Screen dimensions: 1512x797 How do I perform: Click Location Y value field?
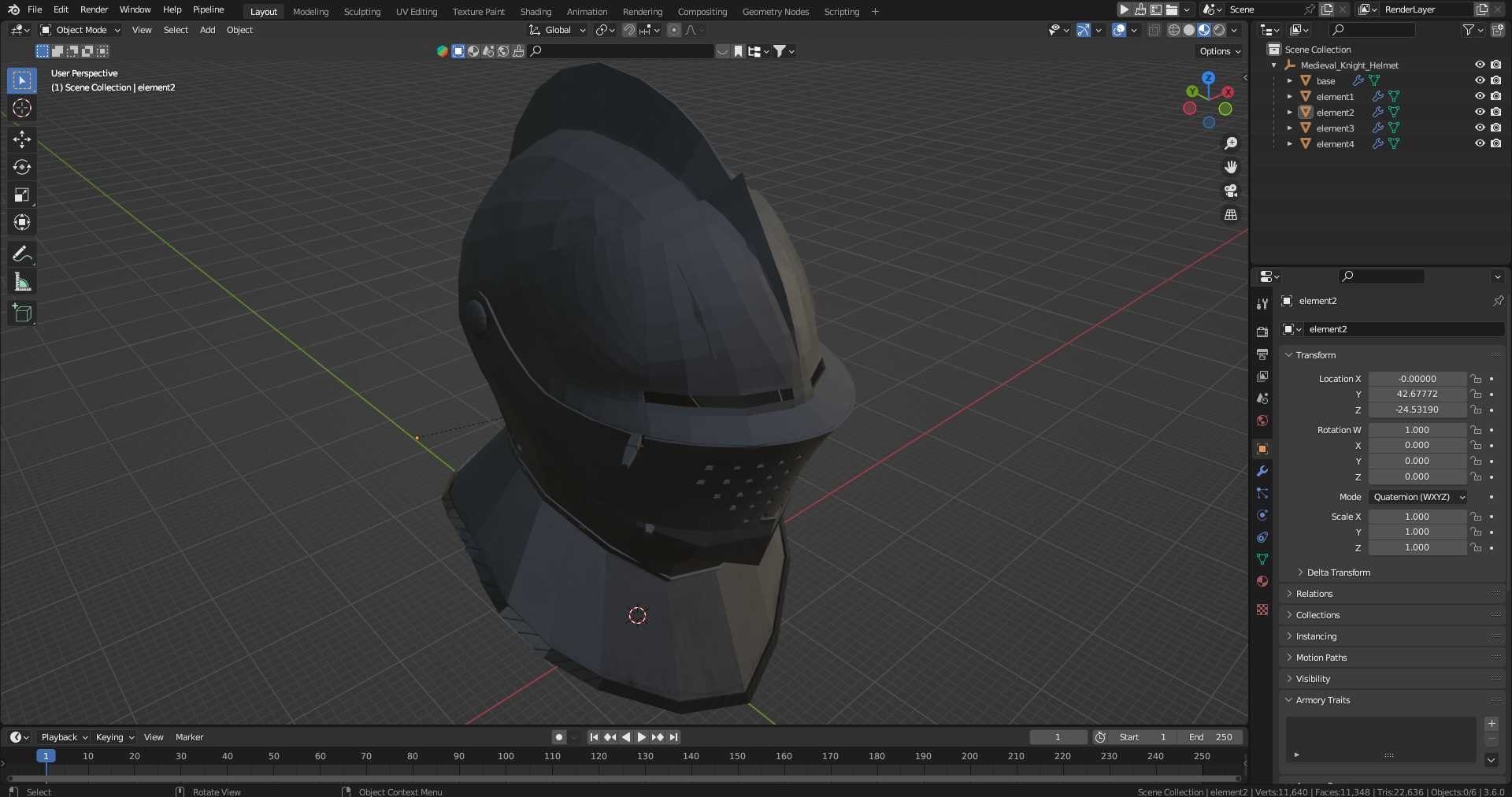pos(1417,394)
